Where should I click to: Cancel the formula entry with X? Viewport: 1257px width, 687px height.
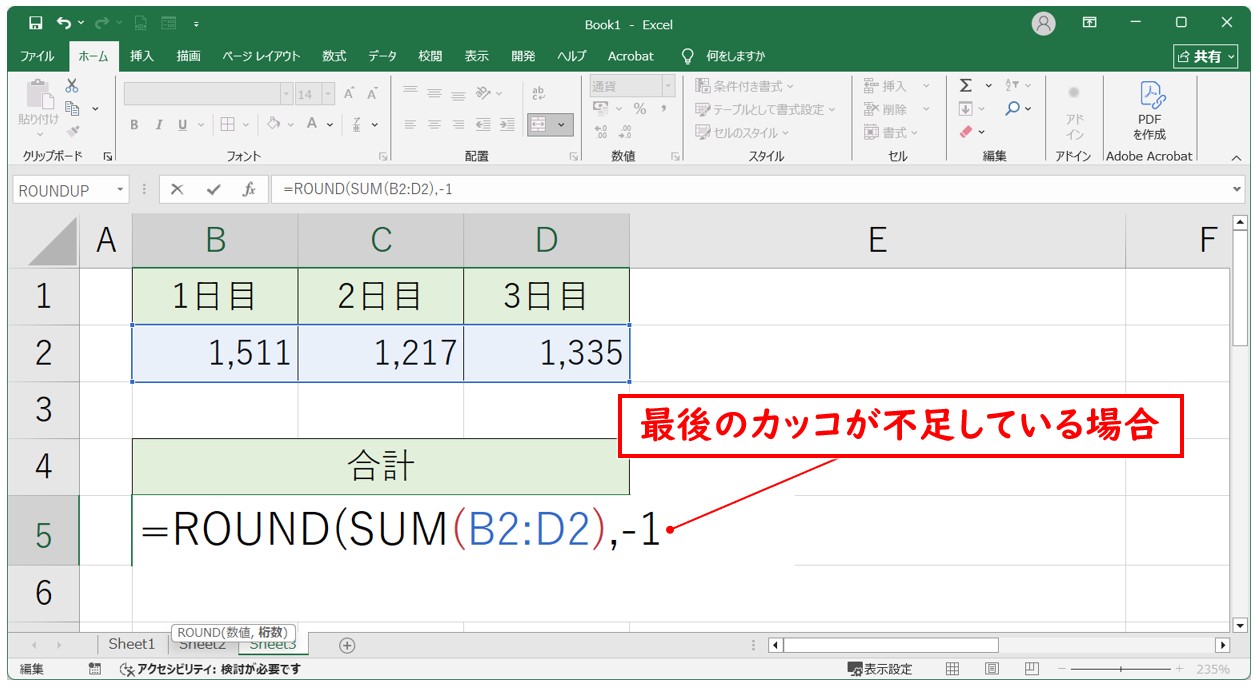point(177,190)
